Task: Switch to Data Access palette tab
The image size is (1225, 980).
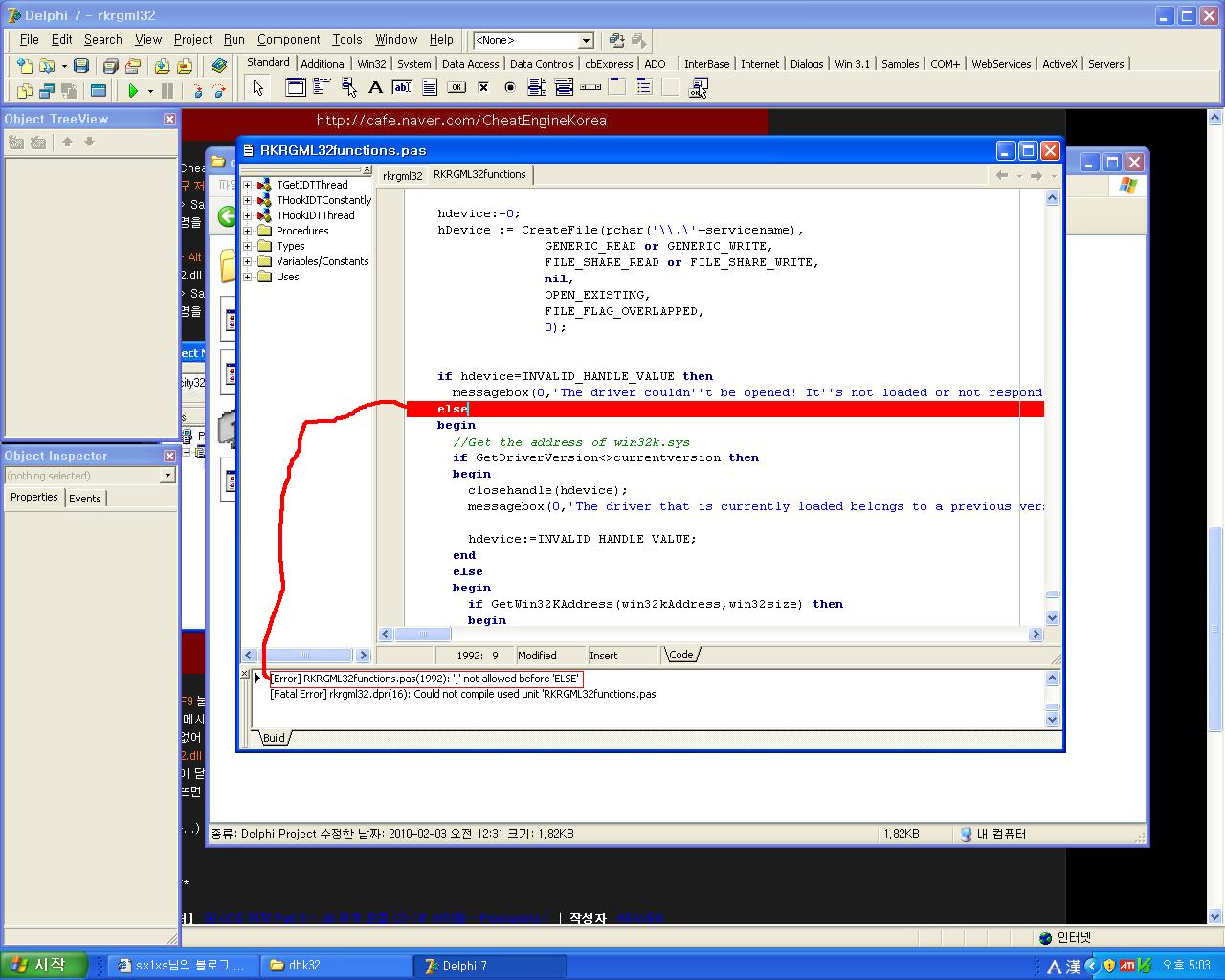Action: (470, 64)
